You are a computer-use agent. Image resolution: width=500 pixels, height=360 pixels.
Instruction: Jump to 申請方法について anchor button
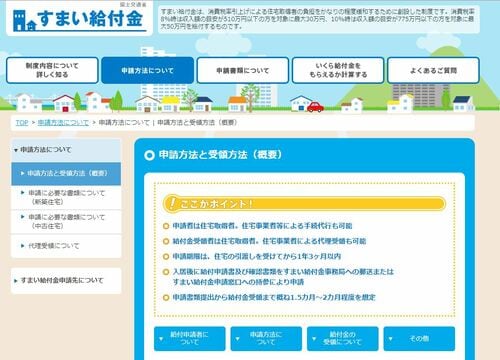click(266, 338)
